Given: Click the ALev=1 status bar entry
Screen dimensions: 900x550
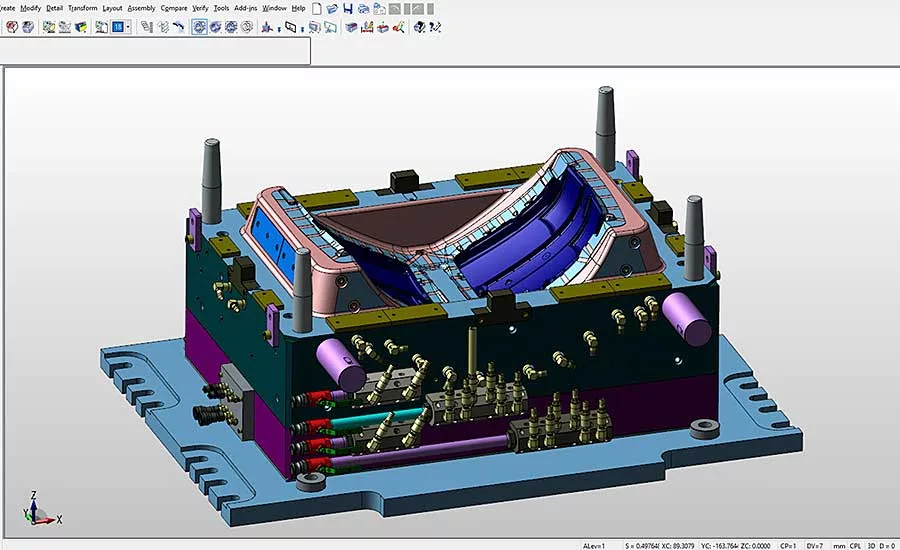Looking at the screenshot, I should (594, 546).
